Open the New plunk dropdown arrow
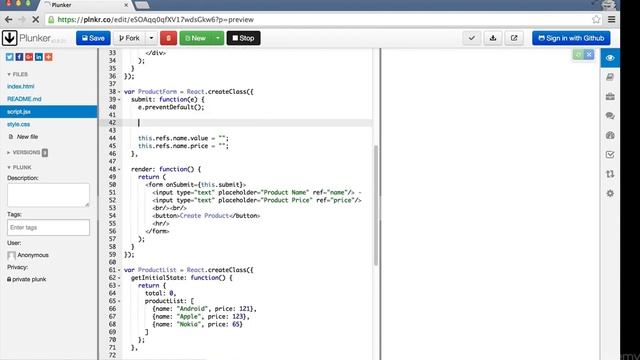The image size is (640, 360). tap(218, 38)
